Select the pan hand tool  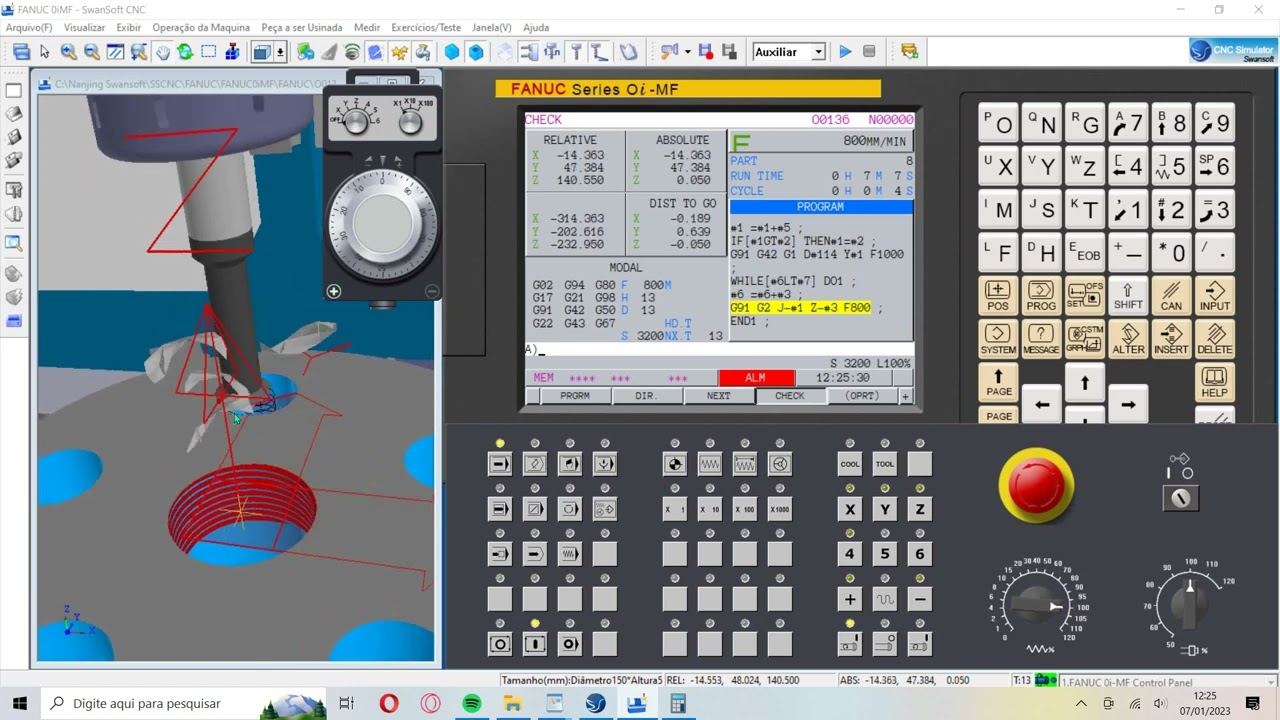click(162, 52)
